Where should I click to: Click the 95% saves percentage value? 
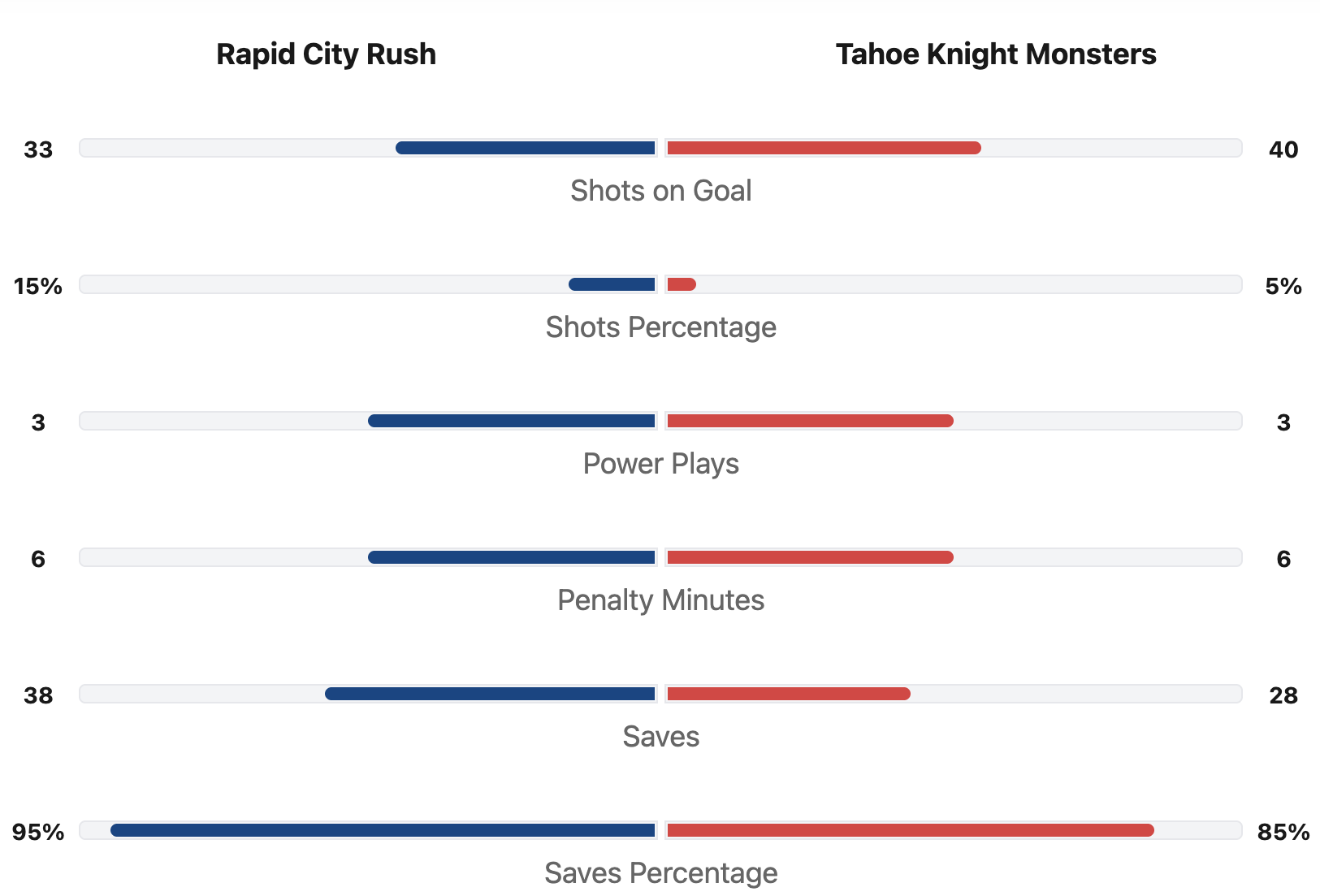point(38,832)
